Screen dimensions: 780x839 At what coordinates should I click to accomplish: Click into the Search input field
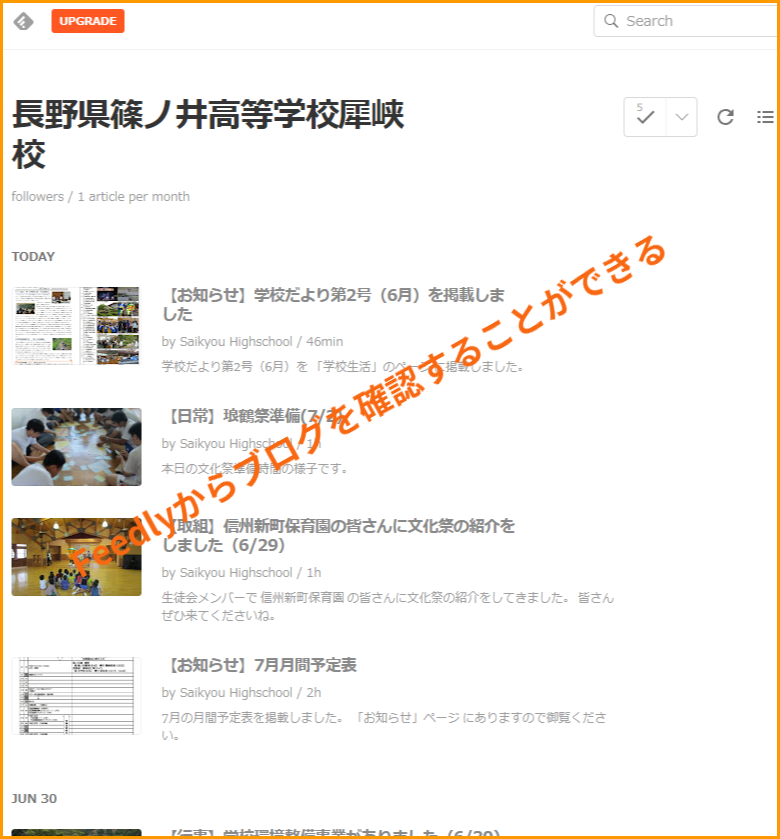click(695, 21)
